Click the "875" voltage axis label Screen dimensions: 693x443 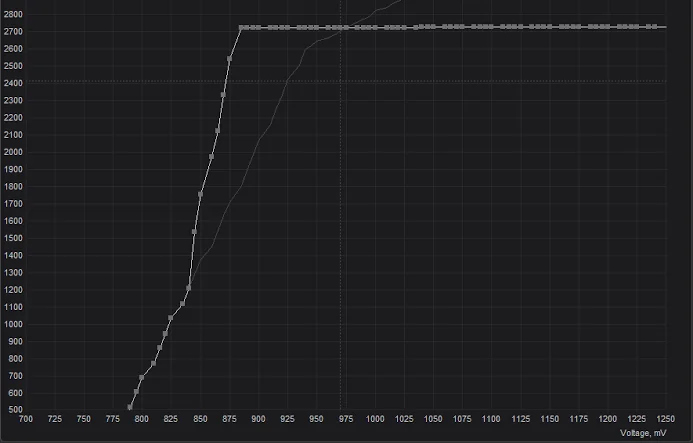(x=229, y=419)
